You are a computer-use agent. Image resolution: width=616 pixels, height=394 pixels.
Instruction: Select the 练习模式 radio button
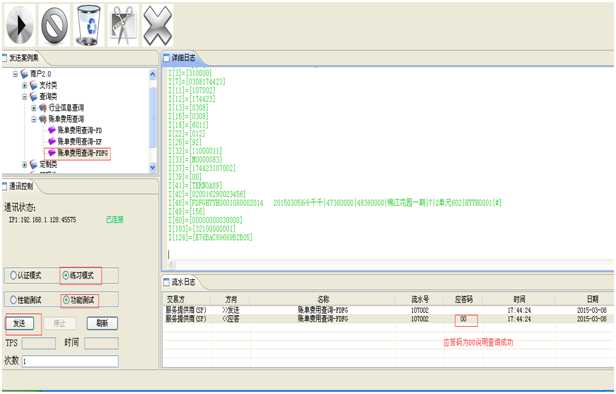[x=66, y=276]
